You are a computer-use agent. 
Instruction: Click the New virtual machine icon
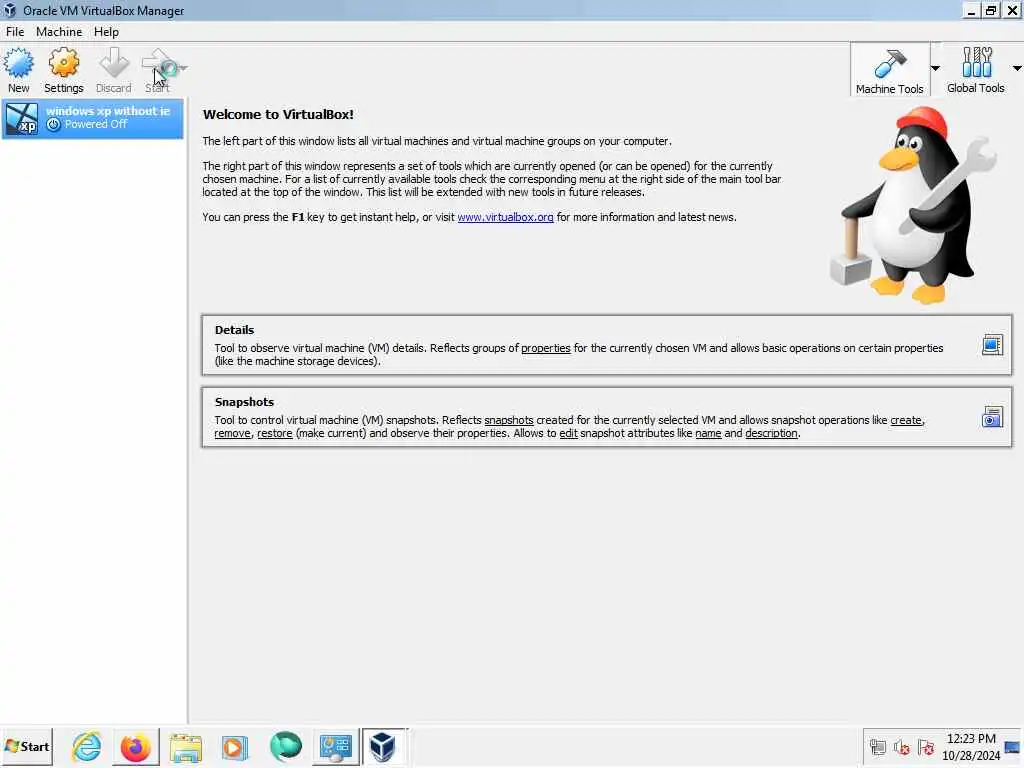[18, 63]
